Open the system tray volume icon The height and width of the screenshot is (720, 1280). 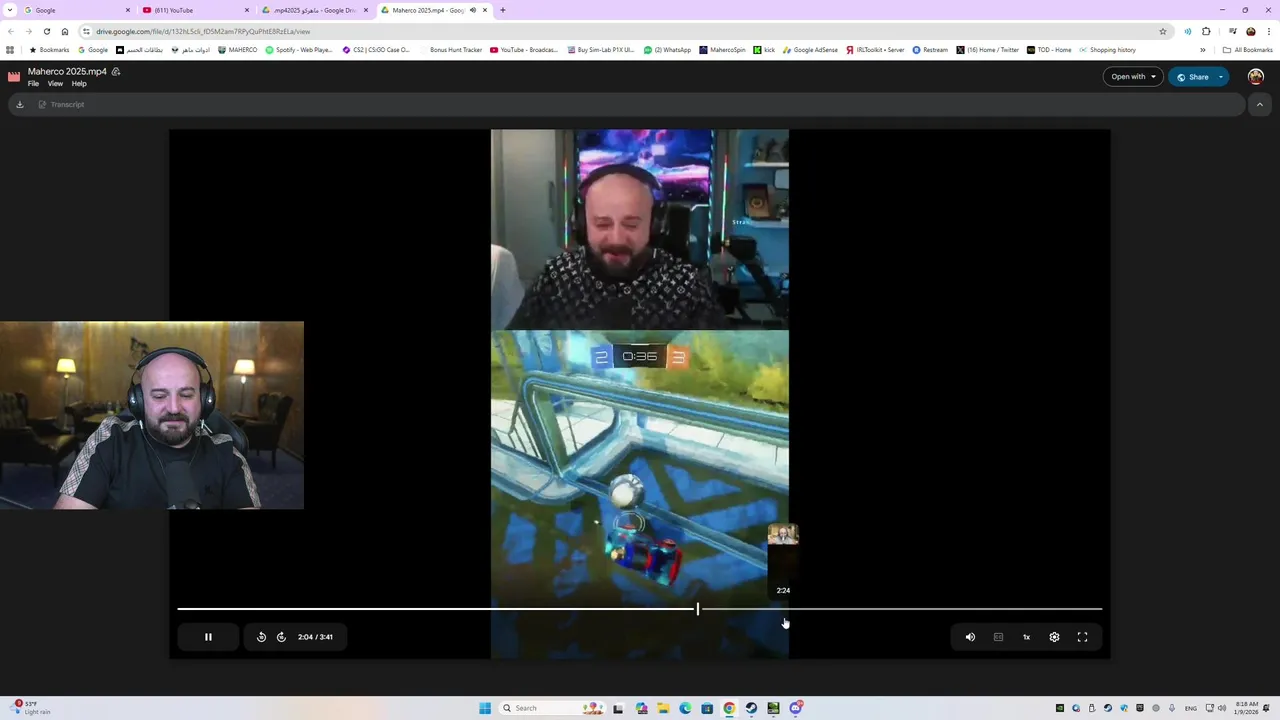pos(1222,708)
